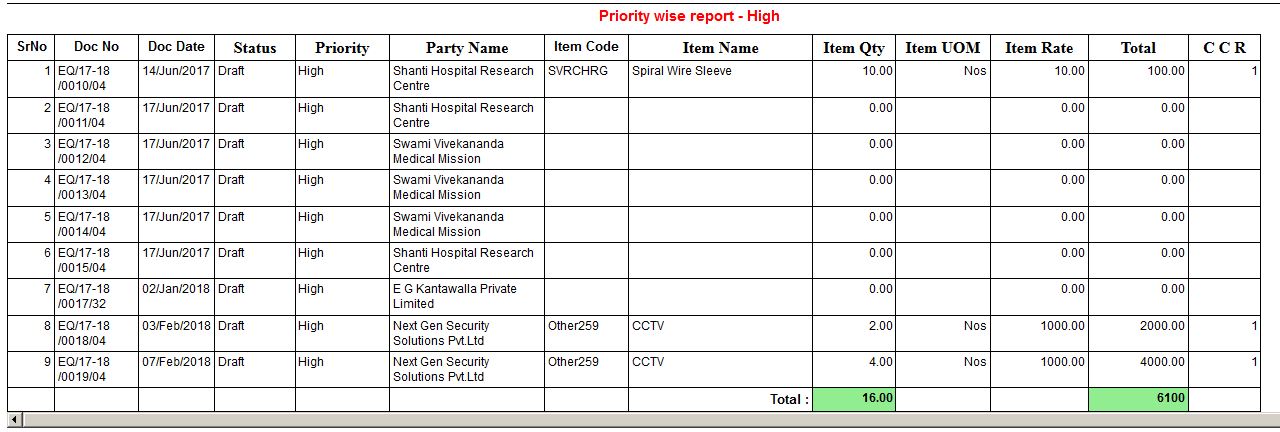
Task: Click the C C R column header
Action: (x=1224, y=48)
